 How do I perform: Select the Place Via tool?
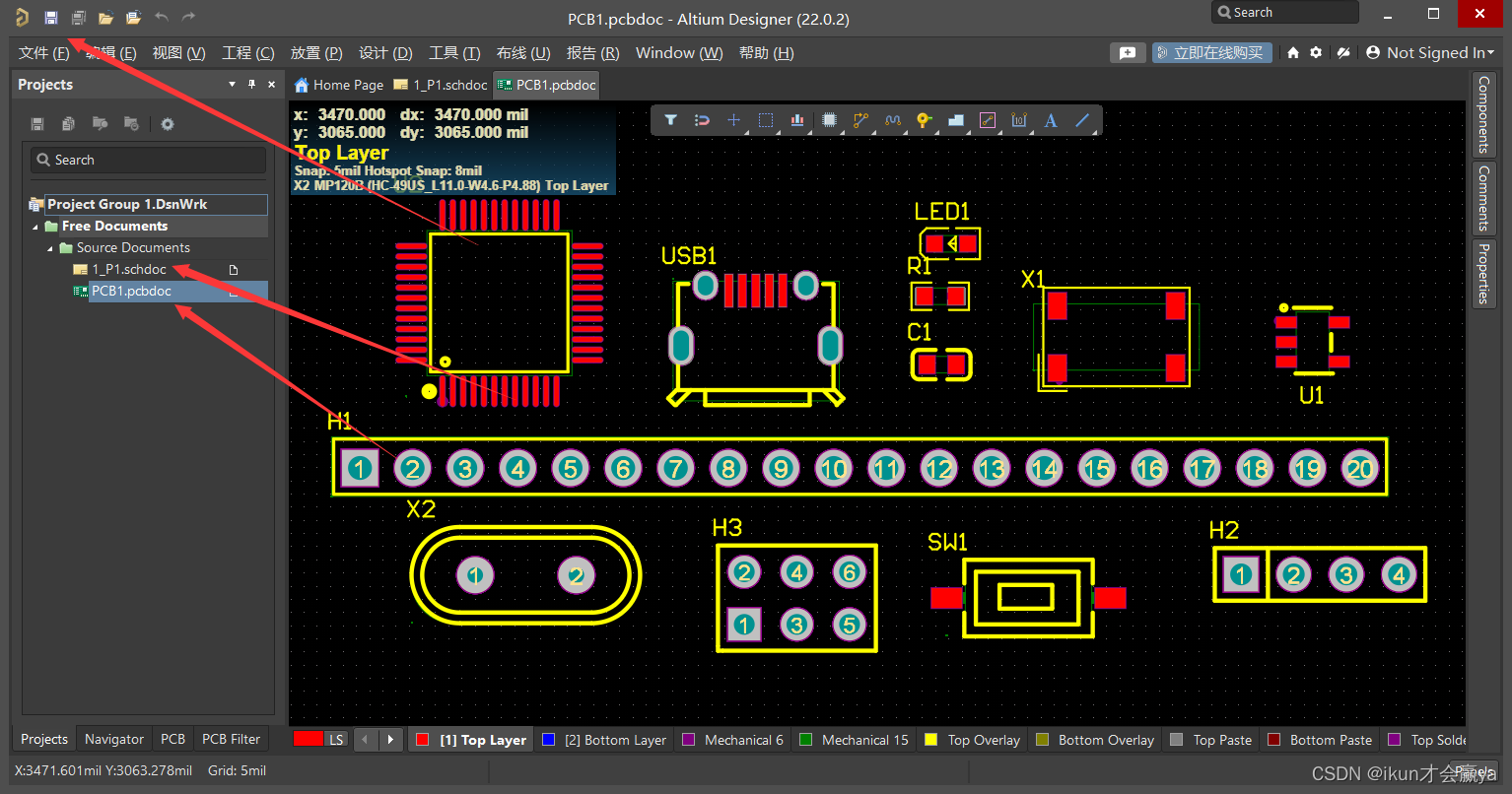(924, 119)
